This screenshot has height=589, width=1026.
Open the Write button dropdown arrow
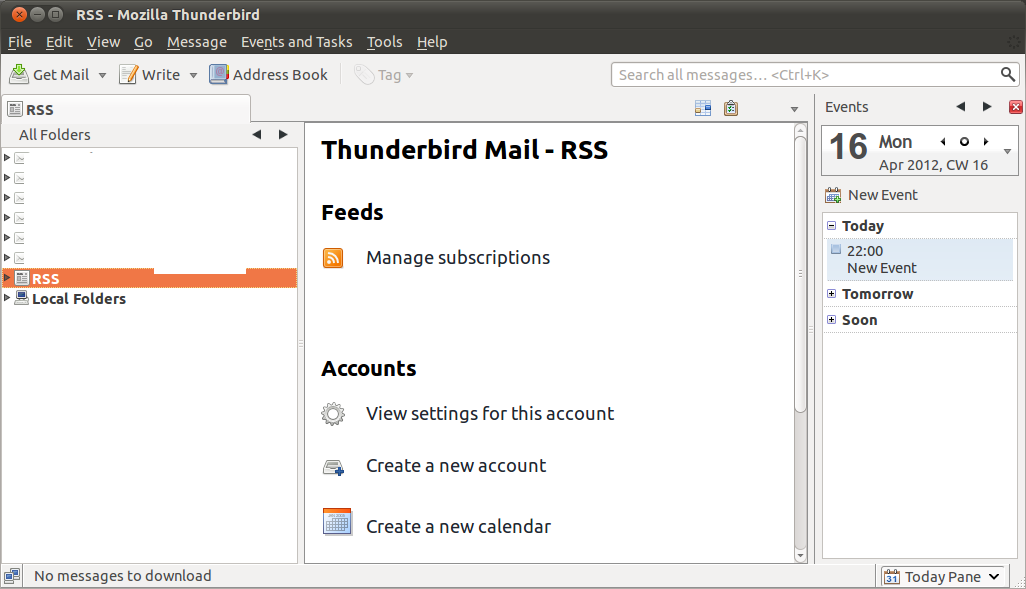coord(193,75)
